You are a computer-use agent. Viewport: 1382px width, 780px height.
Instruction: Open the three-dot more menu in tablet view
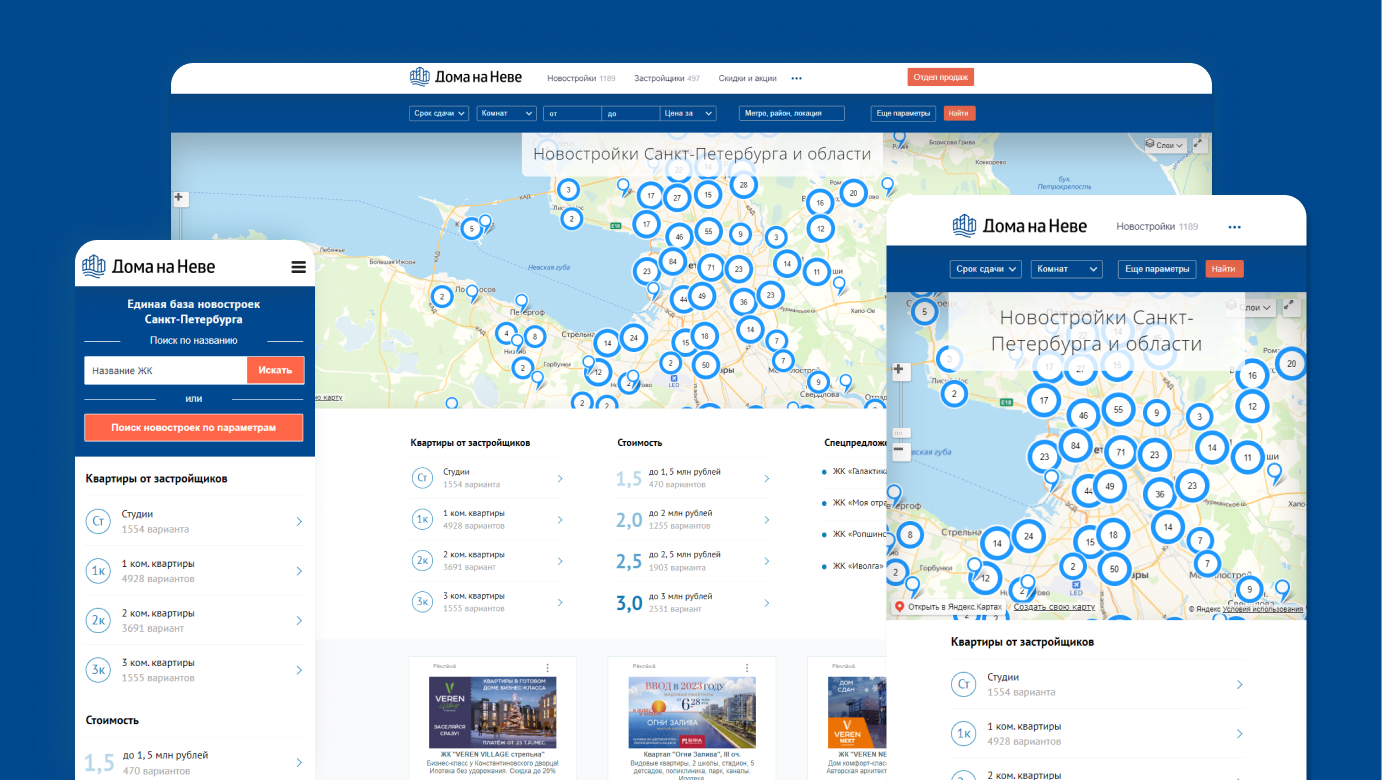pos(1234,227)
